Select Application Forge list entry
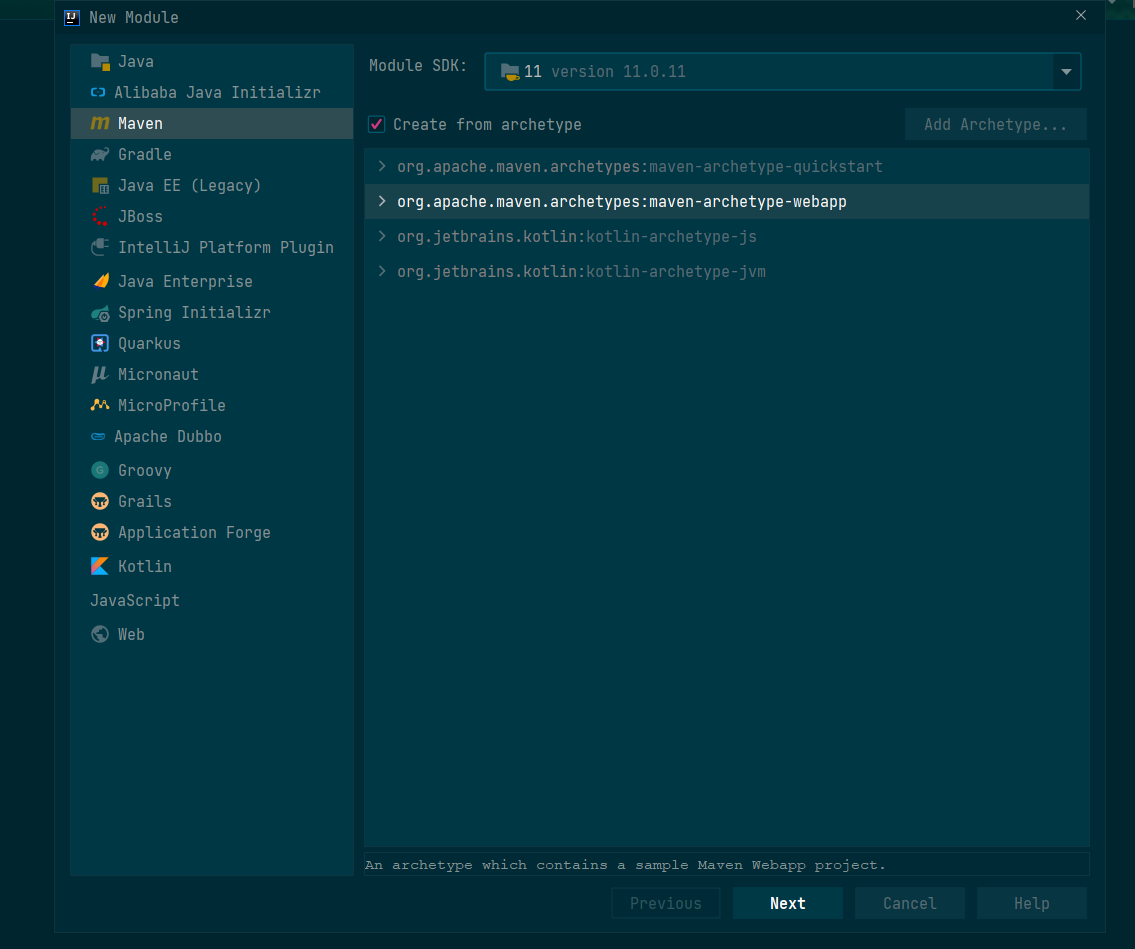Screen dimensions: 1135x949 pyautogui.click(x=212, y=533)
